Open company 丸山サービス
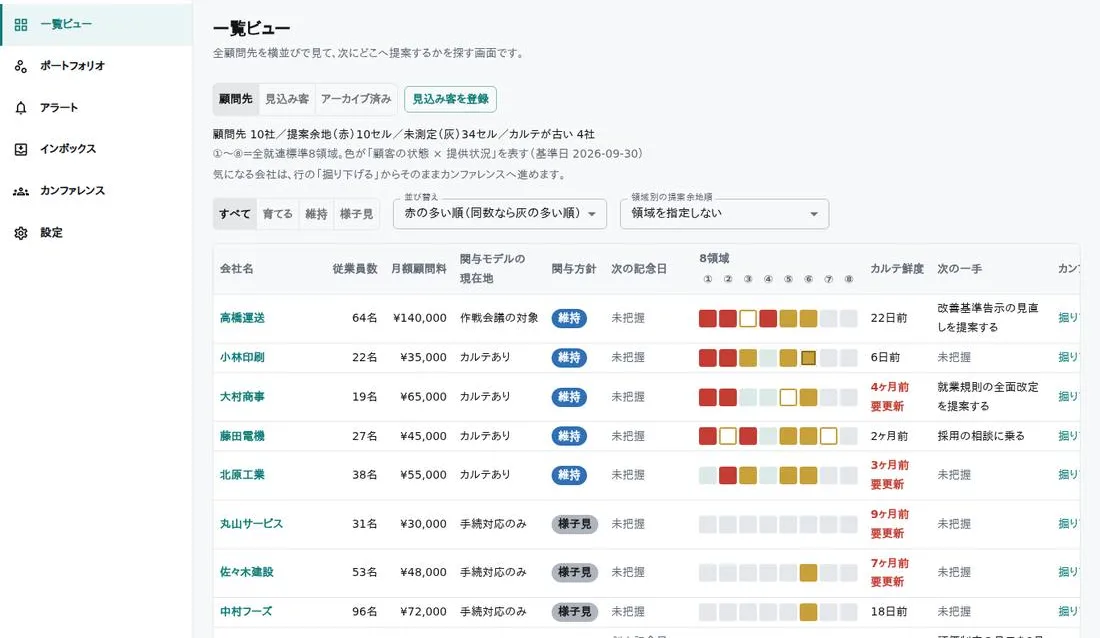 click(x=251, y=524)
